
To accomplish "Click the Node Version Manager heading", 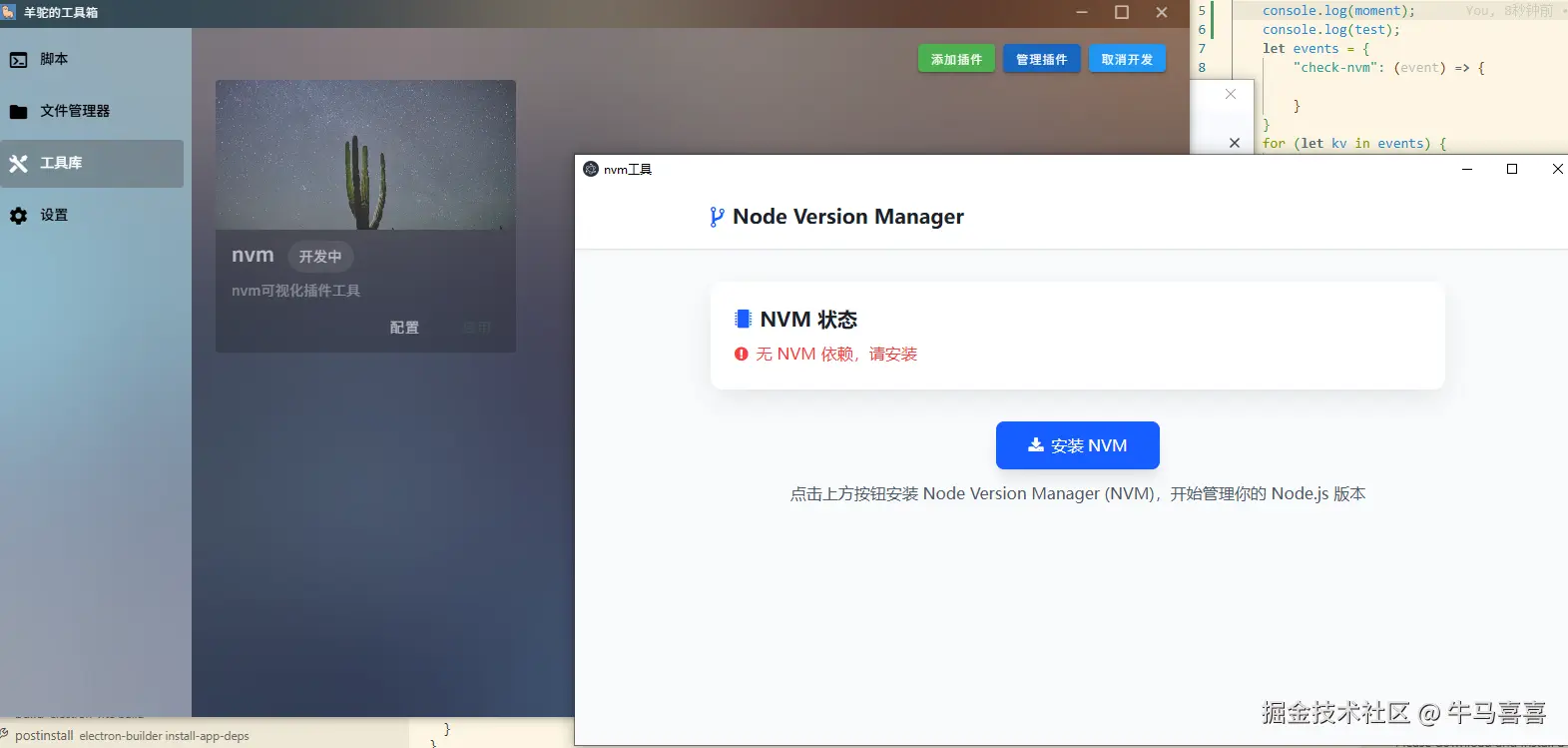I will click(x=848, y=217).
